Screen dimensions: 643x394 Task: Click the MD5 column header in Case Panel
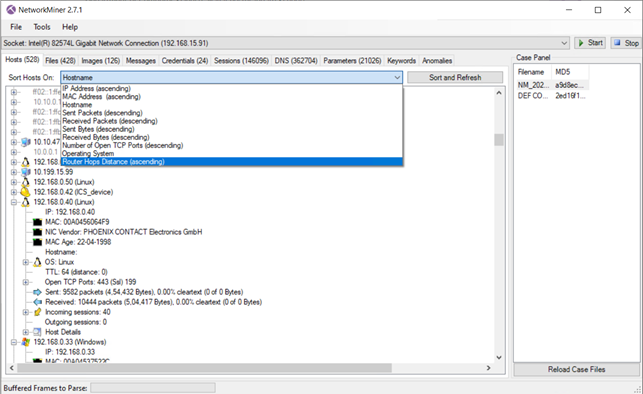(570, 72)
